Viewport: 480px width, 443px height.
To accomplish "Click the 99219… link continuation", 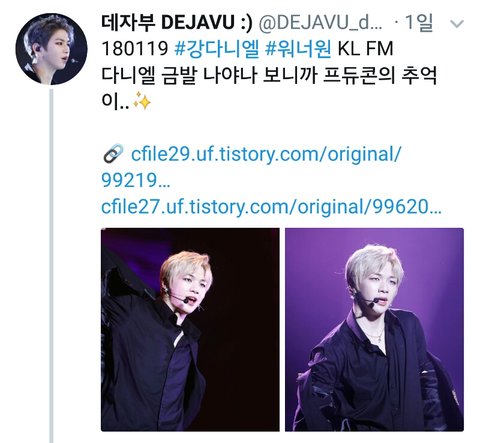I will point(136,181).
